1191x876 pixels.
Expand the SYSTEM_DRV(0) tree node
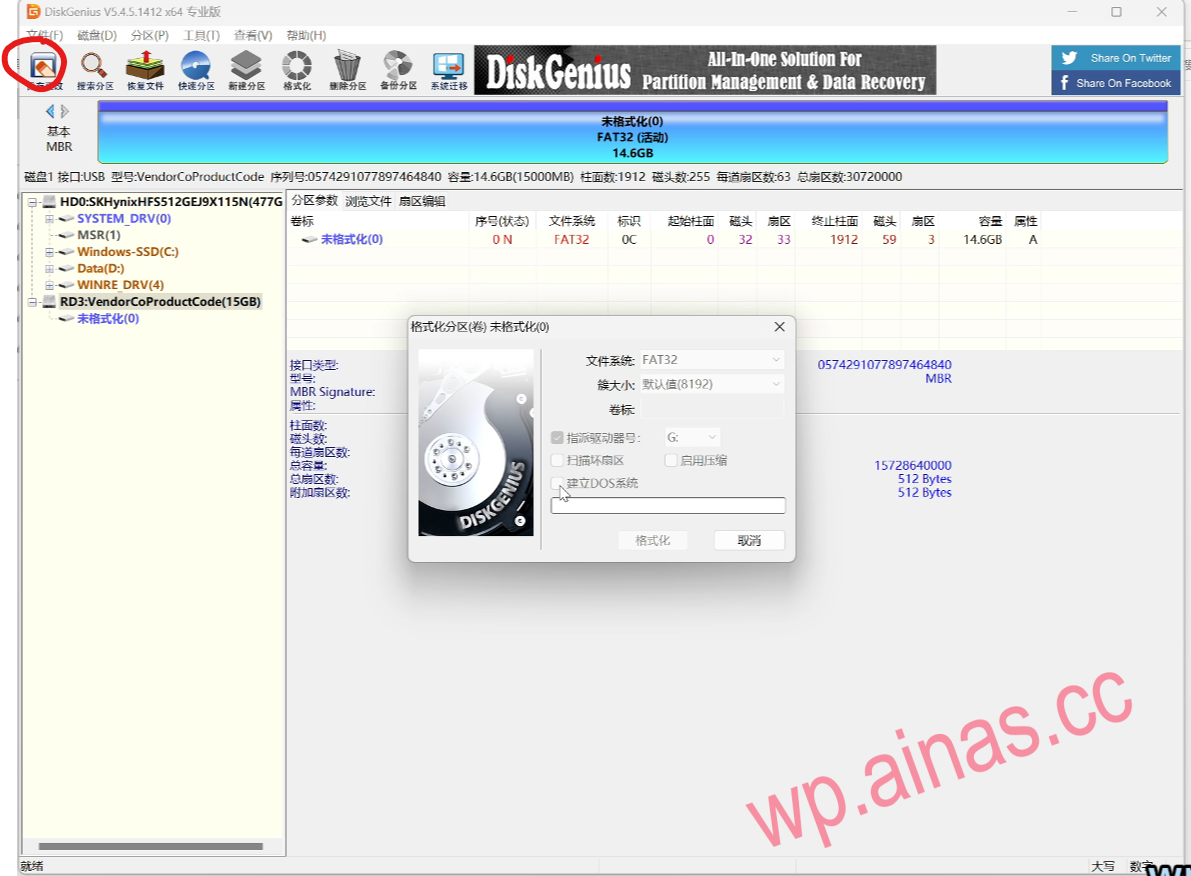(49, 219)
